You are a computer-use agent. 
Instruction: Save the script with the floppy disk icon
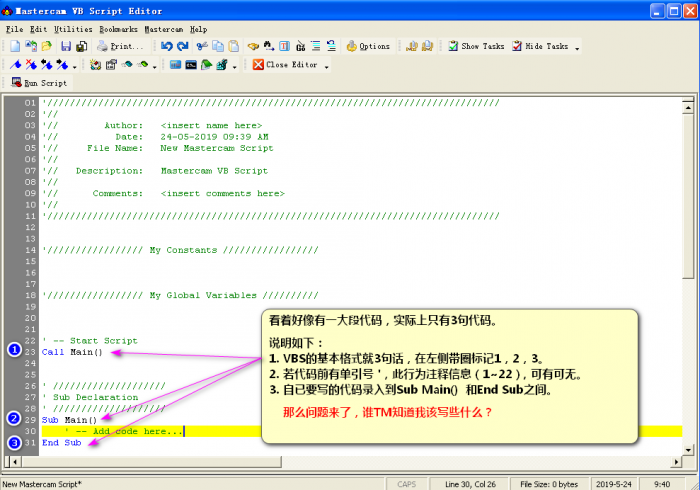pos(66,46)
